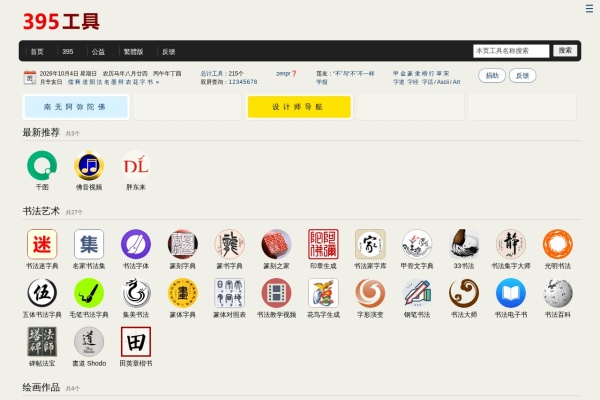
Task: Open the 千图 tool icon
Action: (x=42, y=165)
